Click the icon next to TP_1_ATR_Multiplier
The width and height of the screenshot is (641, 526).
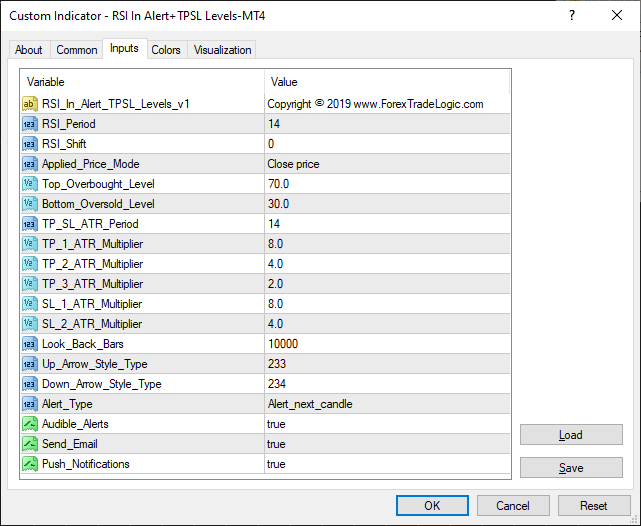point(30,244)
